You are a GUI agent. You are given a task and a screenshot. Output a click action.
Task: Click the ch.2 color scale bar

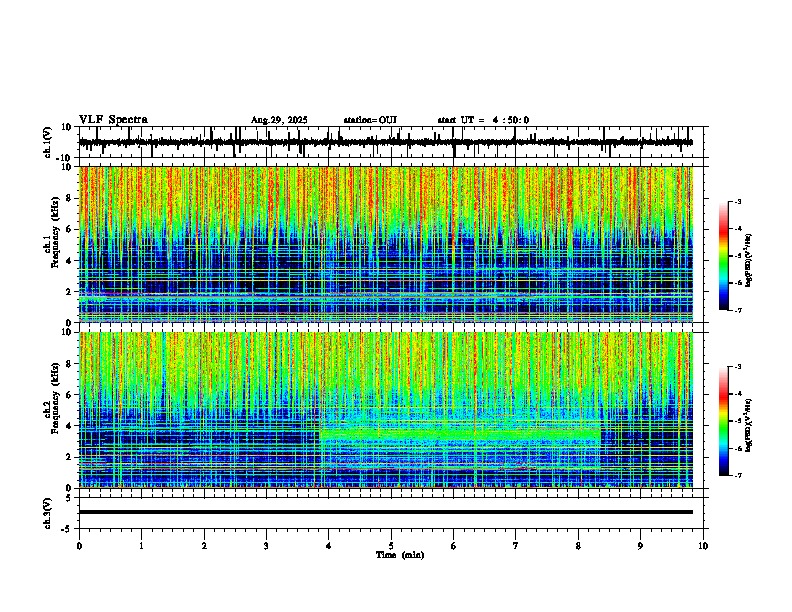tap(724, 421)
